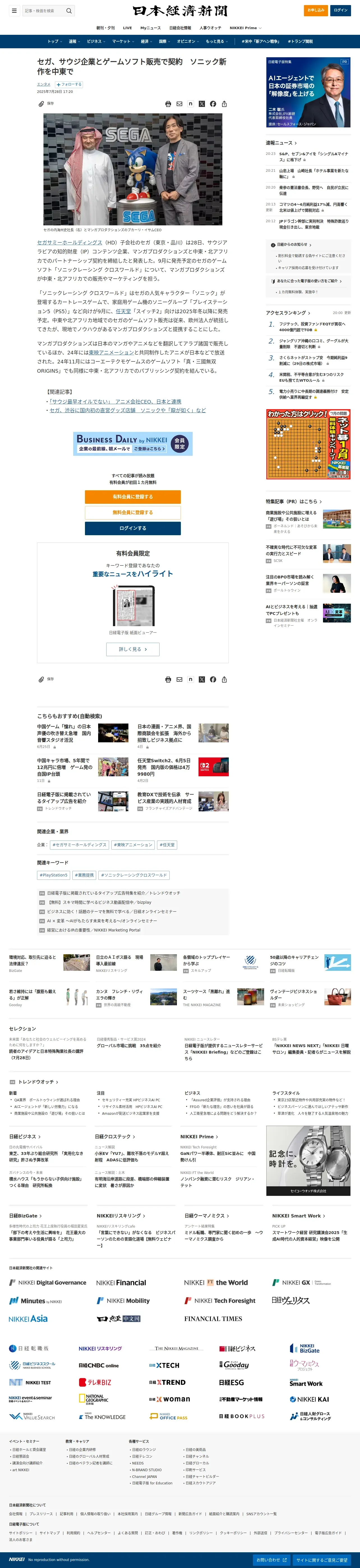Open the Go board game advertisement
The image size is (360, 1568).
pos(308,444)
